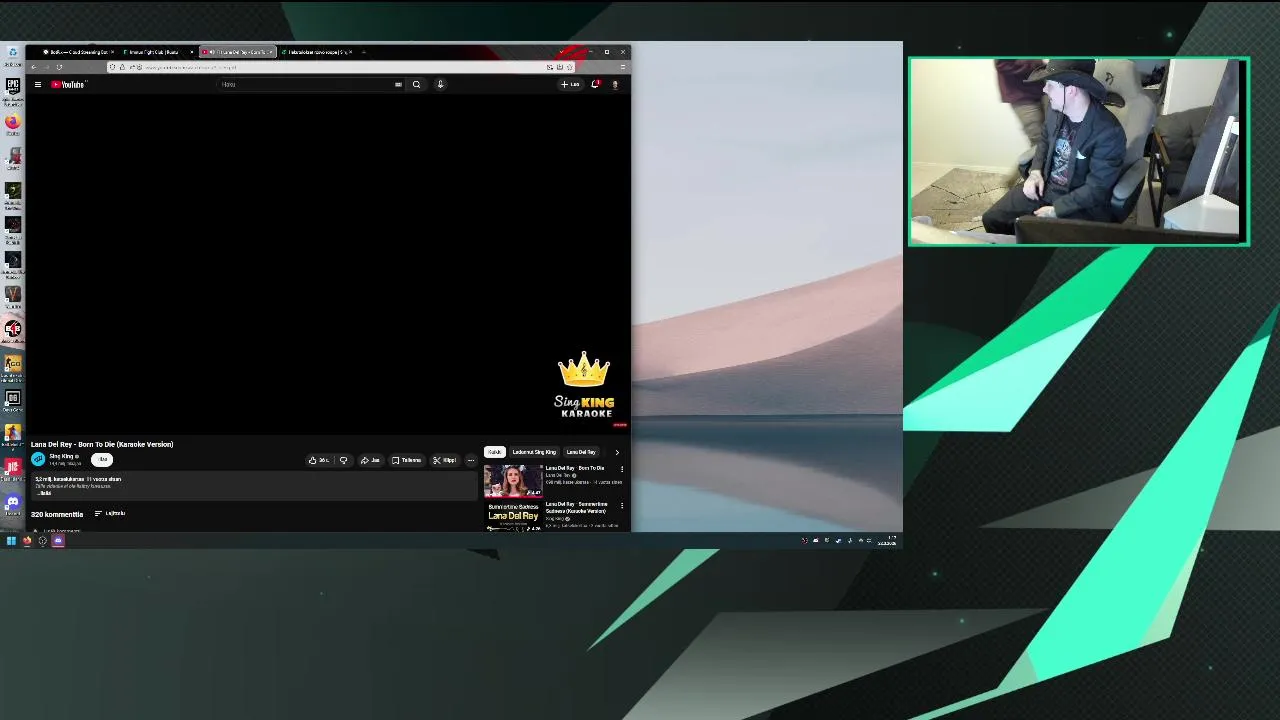Reload the page with refresh icon
This screenshot has width=1280, height=720.
[59, 67]
